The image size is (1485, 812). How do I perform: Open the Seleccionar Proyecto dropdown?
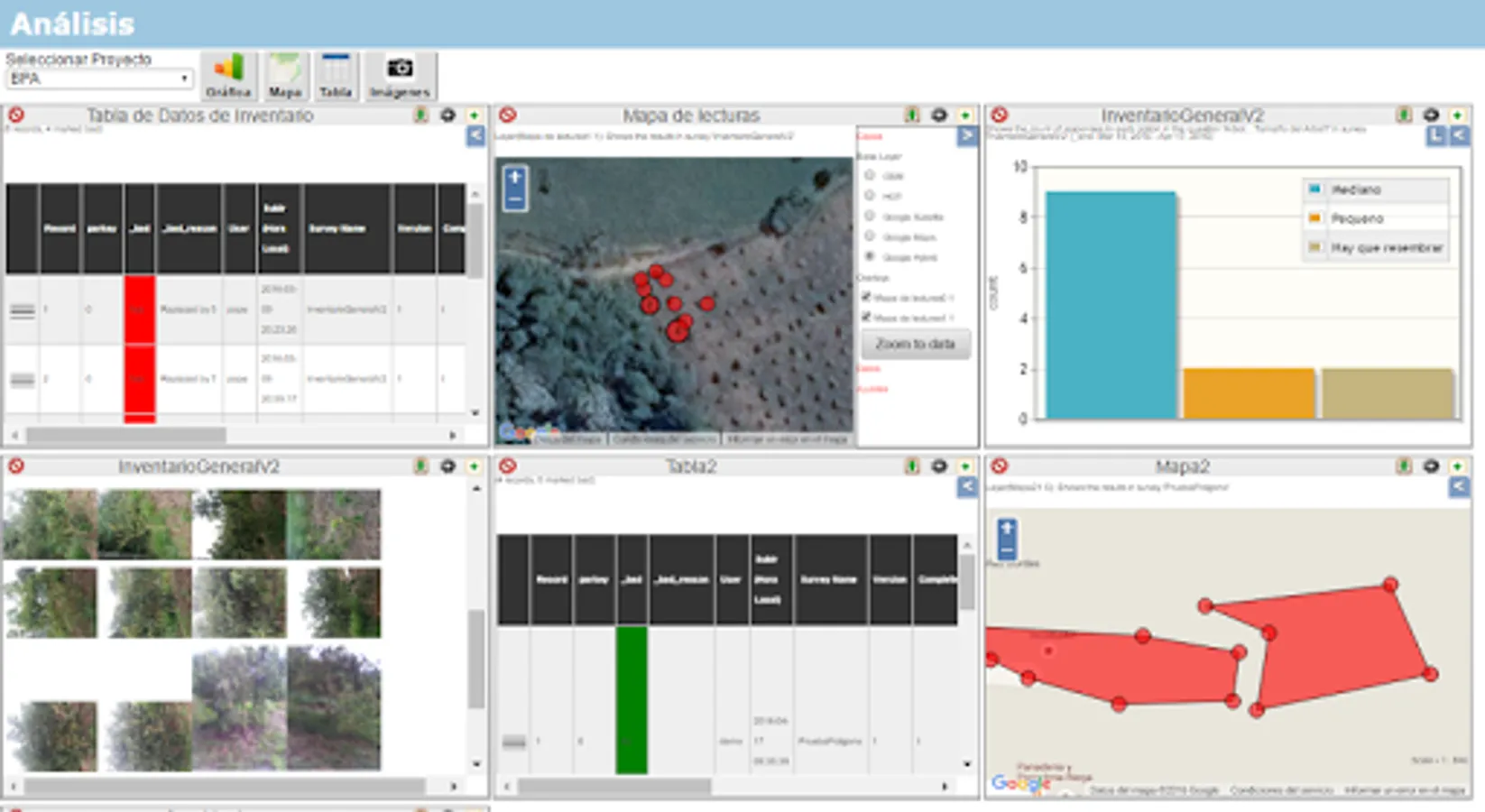[x=99, y=79]
